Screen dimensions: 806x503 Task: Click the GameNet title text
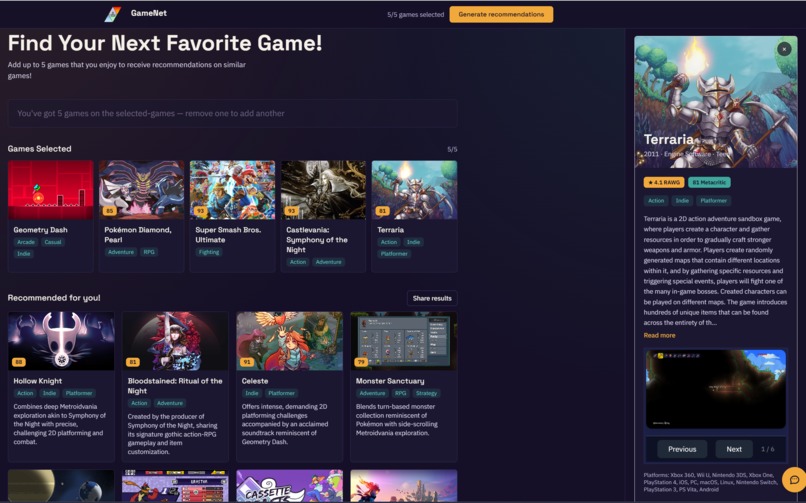click(149, 13)
